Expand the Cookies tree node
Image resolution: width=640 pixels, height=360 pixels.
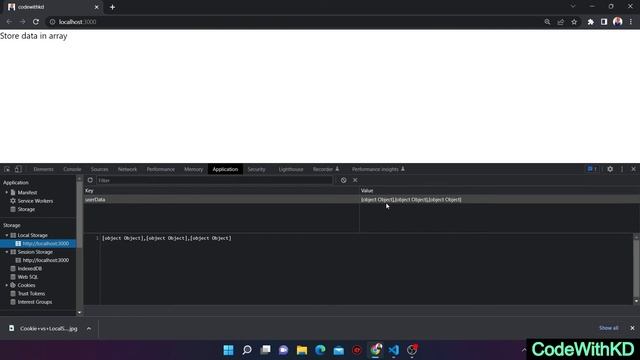[7, 285]
